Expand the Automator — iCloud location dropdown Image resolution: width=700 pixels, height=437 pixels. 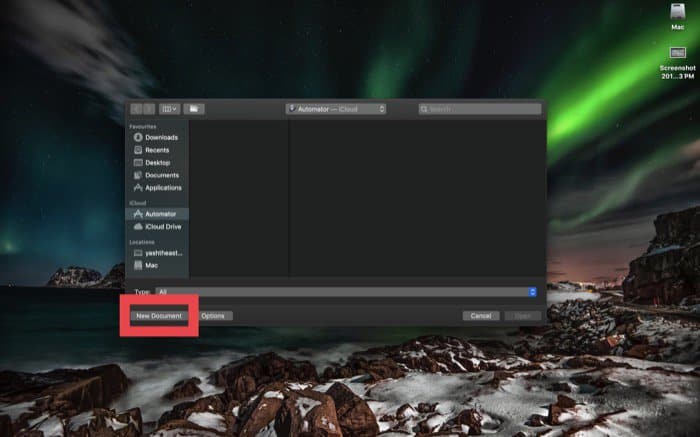tap(335, 108)
